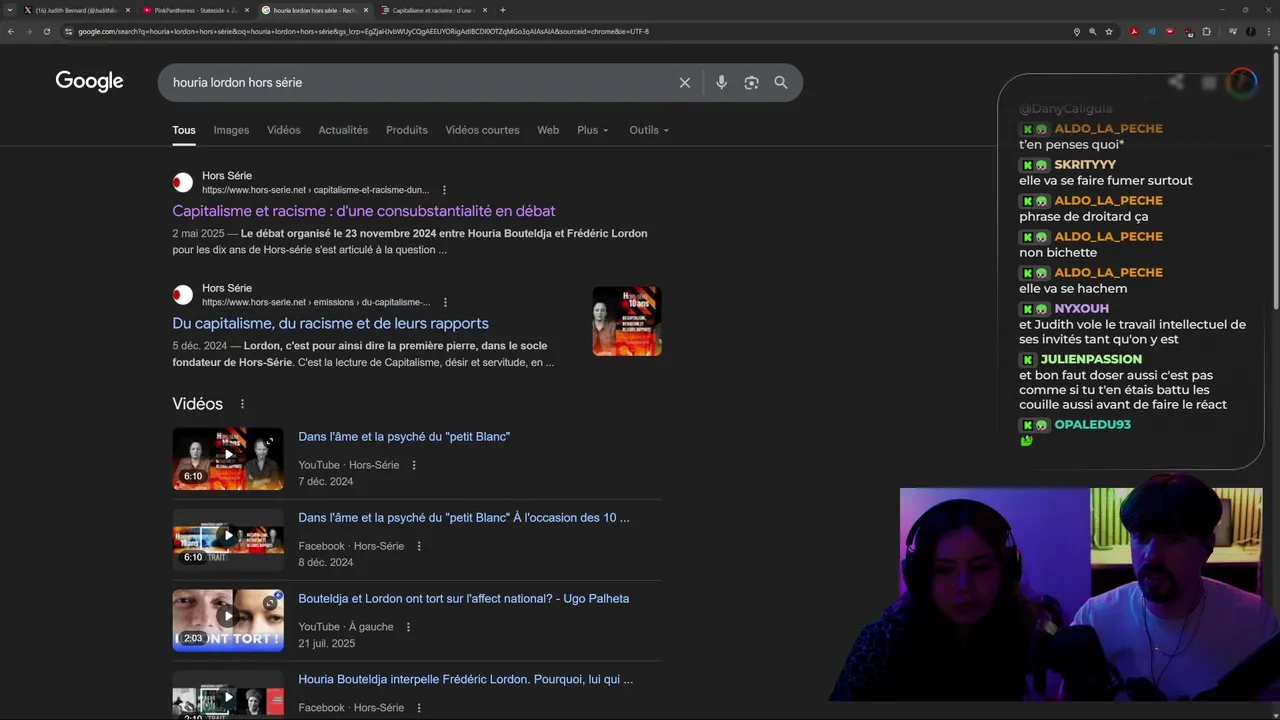Open Houria Bouteldja interpelle Frédéric Lordon link
Viewport: 1280px width, 720px height.
[465, 679]
